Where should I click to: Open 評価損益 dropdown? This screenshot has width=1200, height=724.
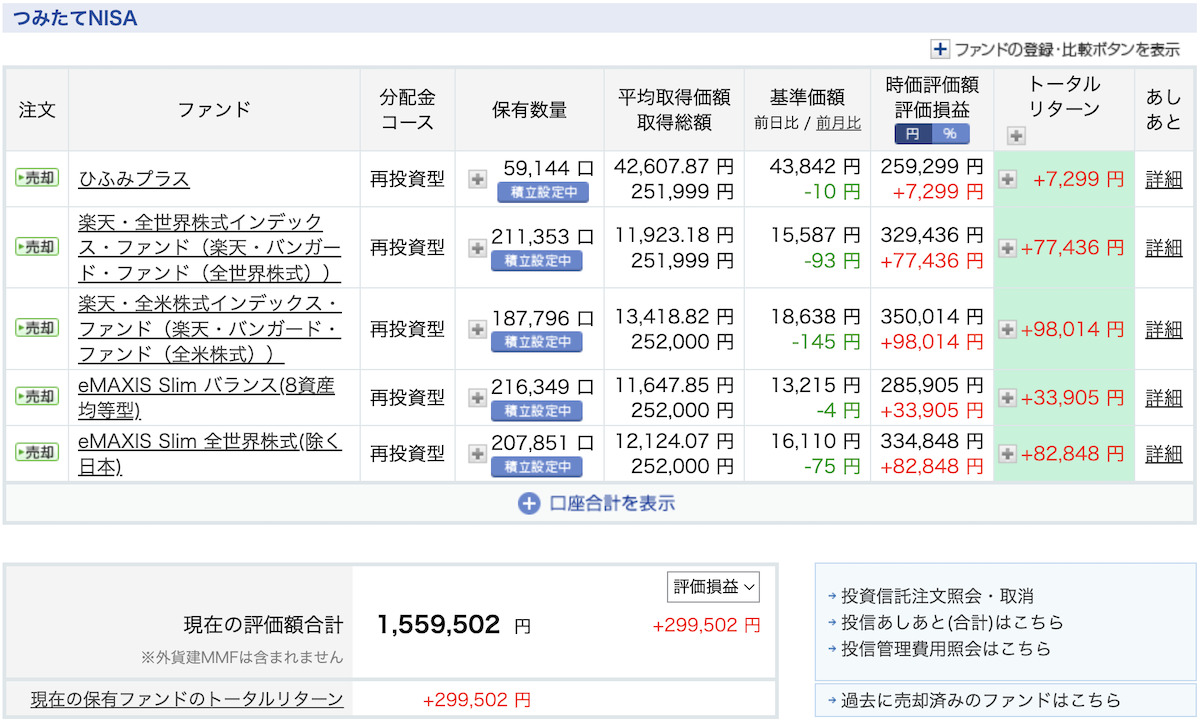713,587
